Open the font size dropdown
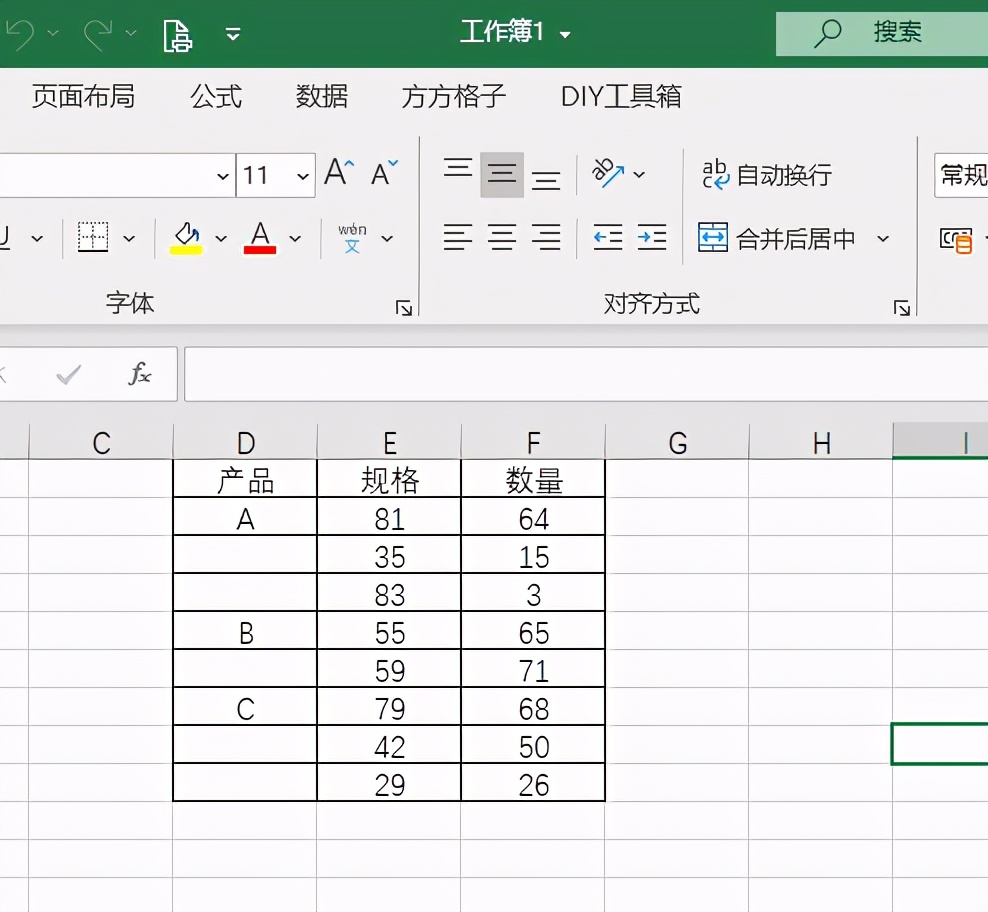 [303, 175]
